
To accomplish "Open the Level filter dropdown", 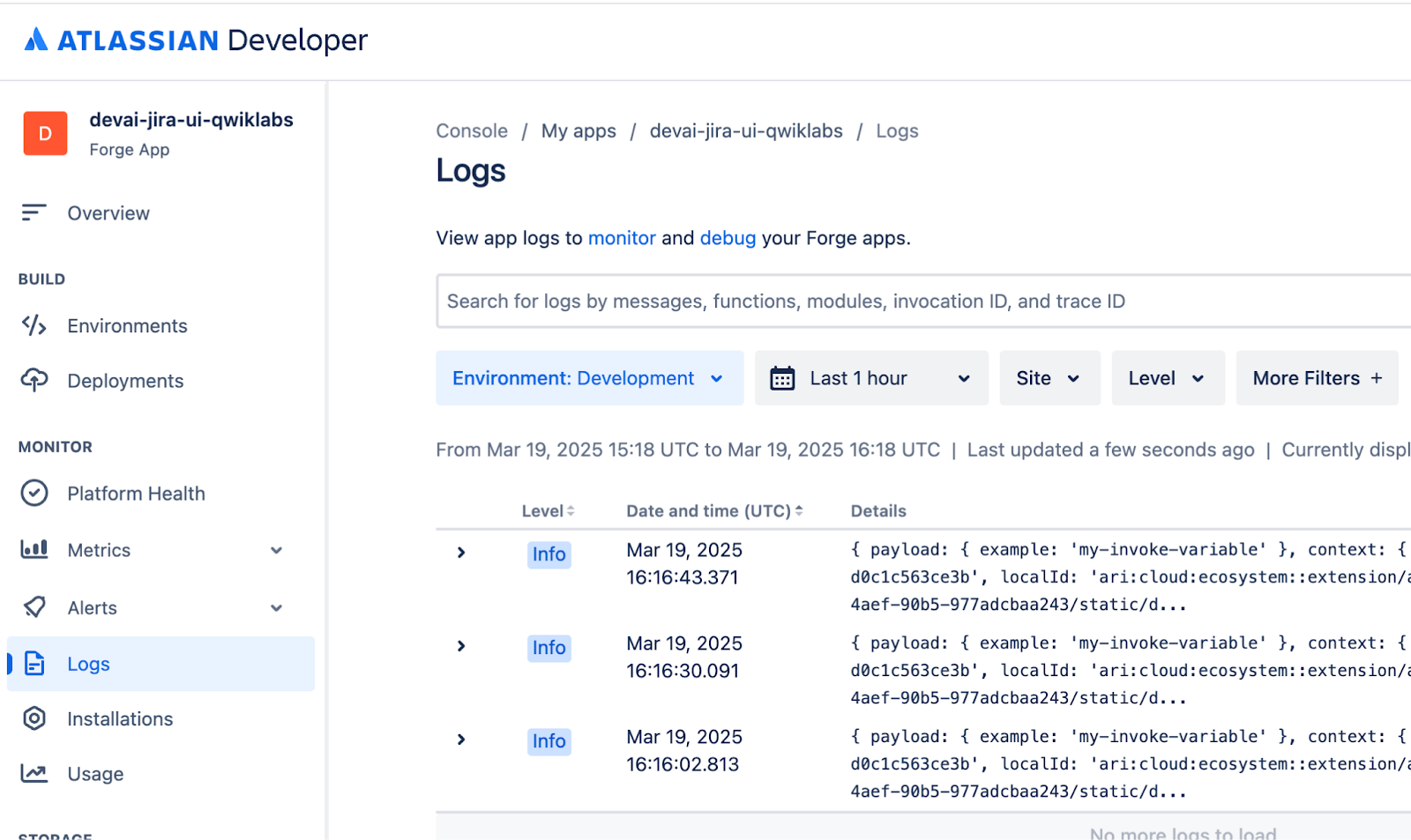I will [x=1167, y=378].
